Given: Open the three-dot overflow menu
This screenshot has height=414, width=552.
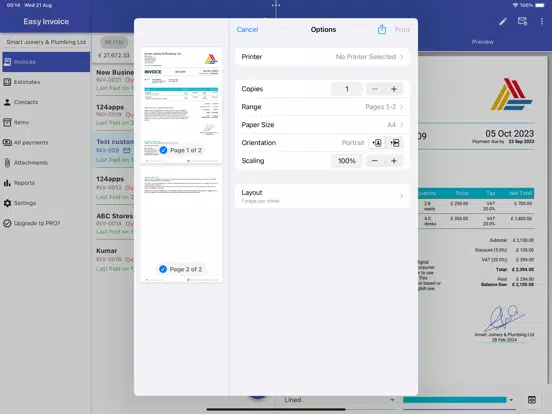Looking at the screenshot, I should [x=541, y=22].
